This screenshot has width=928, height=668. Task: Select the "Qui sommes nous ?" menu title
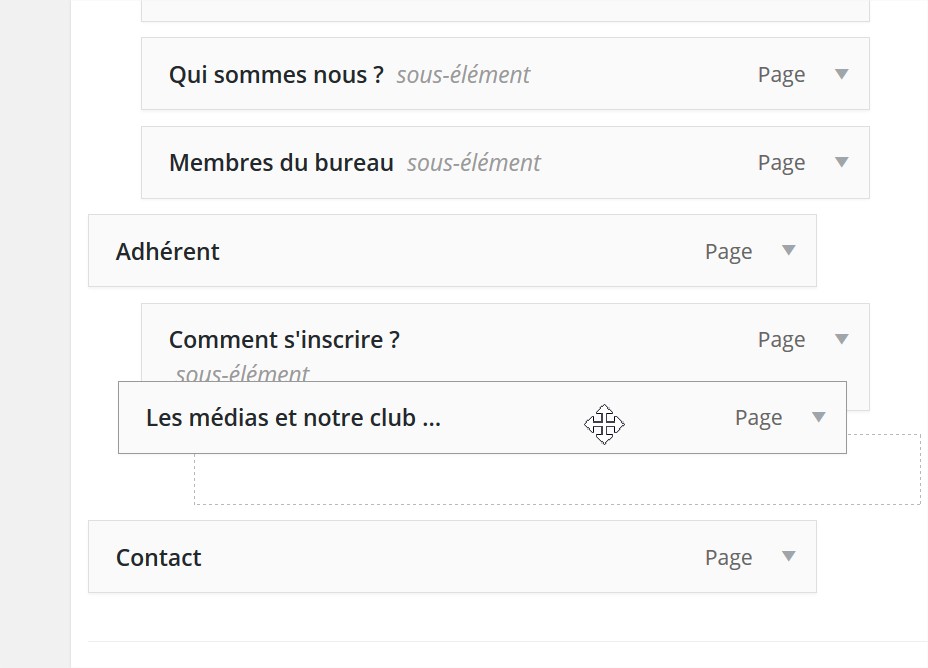[x=276, y=75]
